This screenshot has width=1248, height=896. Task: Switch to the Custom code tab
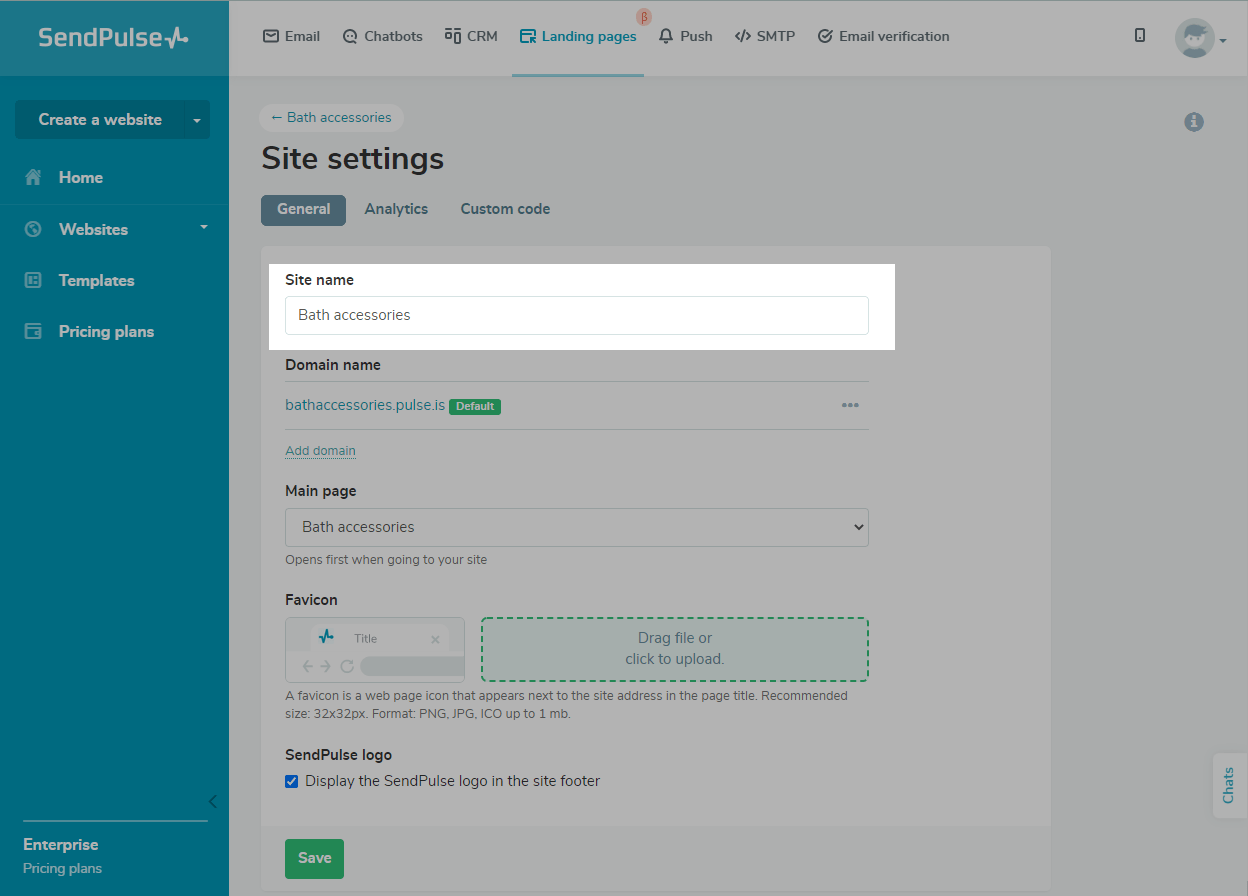(x=505, y=209)
